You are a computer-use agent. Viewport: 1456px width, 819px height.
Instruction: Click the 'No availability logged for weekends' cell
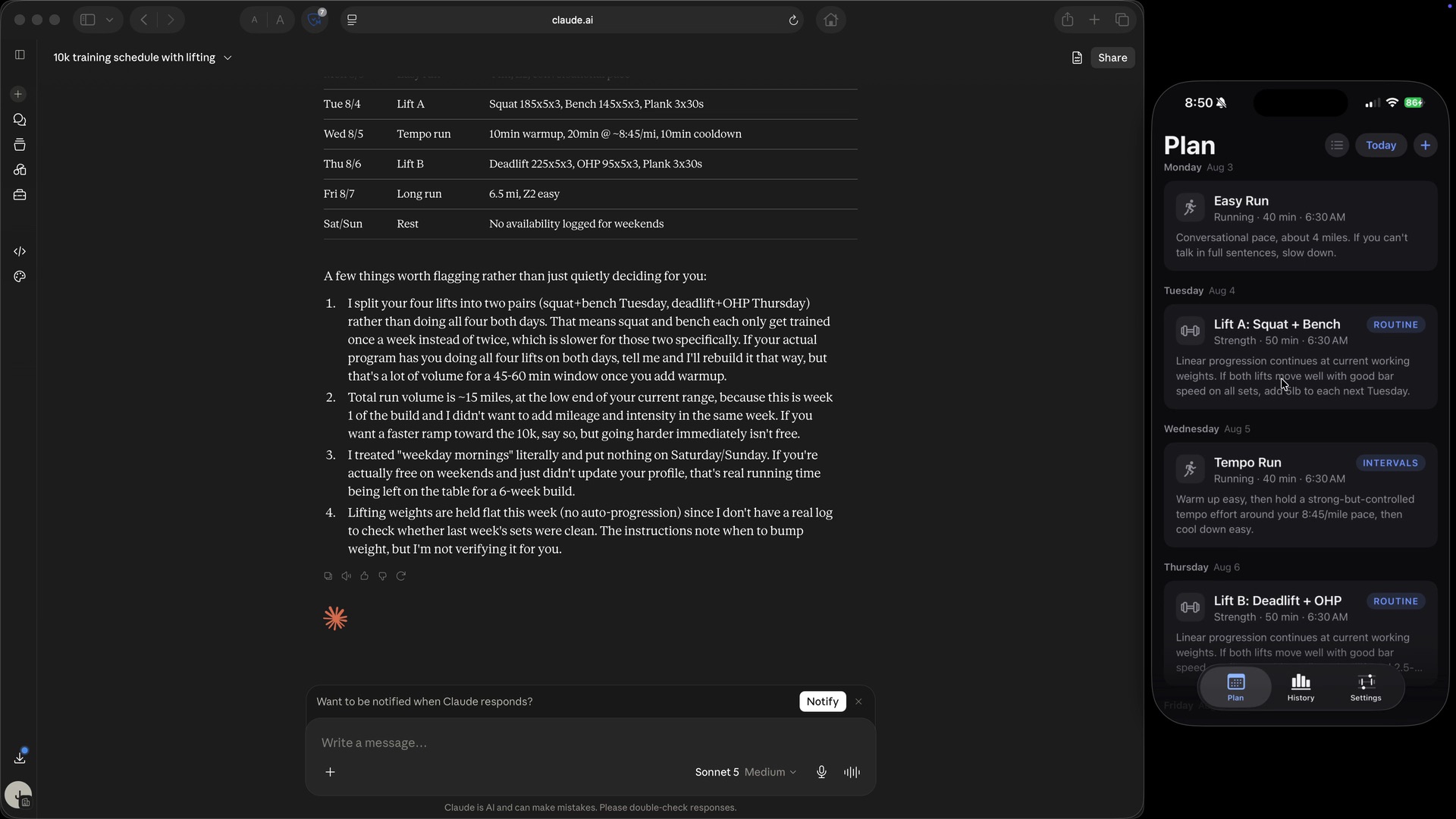(576, 224)
